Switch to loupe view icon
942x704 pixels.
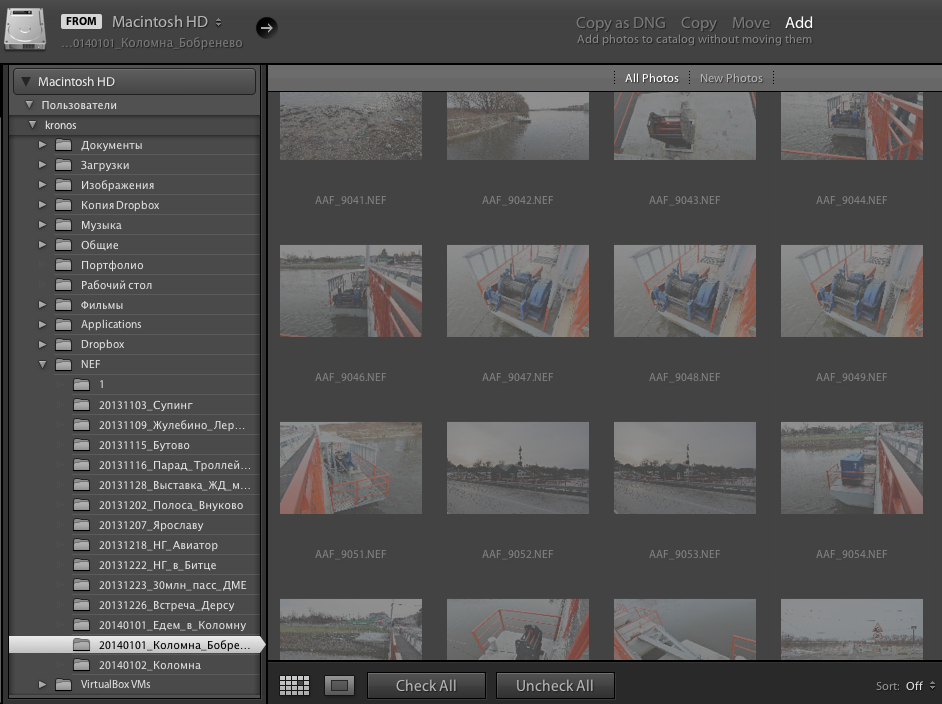tap(339, 685)
